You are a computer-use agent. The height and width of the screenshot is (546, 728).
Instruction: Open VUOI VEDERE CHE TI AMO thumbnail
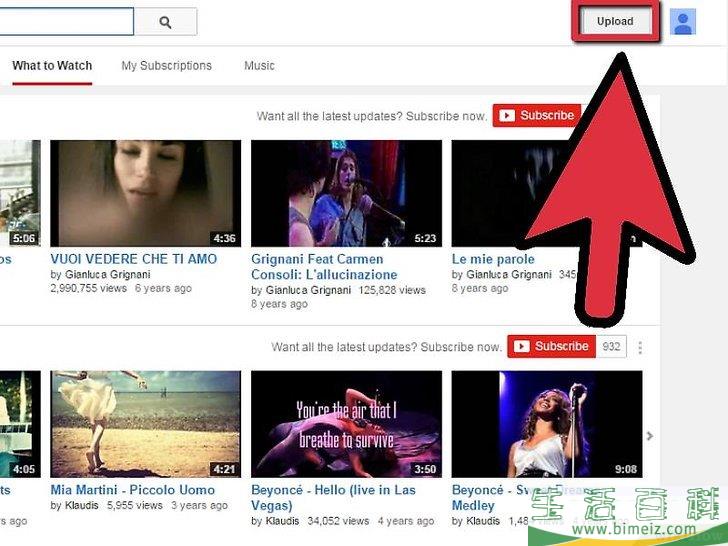point(146,193)
